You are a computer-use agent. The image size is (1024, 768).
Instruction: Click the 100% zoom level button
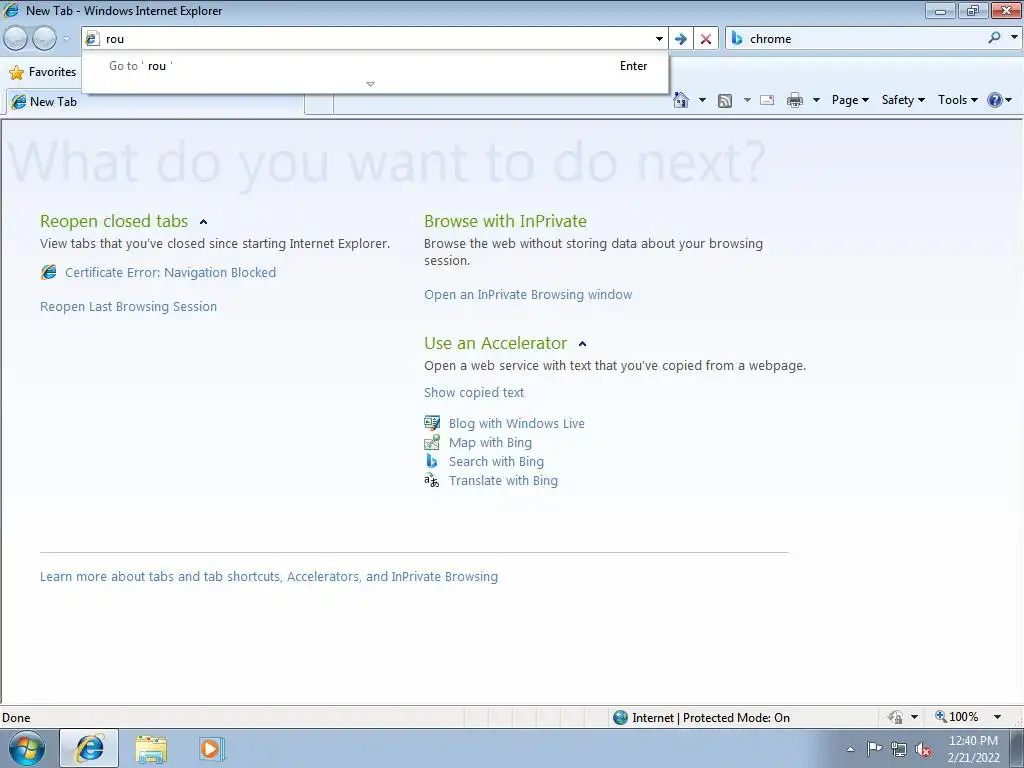tap(957, 717)
